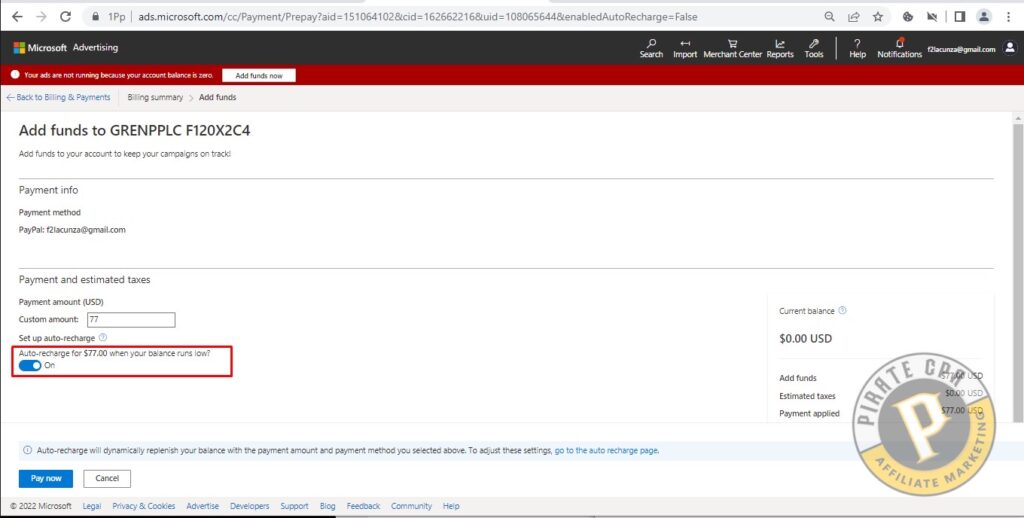Image resolution: width=1024 pixels, height=518 pixels.
Task: Click the info icon beside Current balance
Action: [842, 310]
